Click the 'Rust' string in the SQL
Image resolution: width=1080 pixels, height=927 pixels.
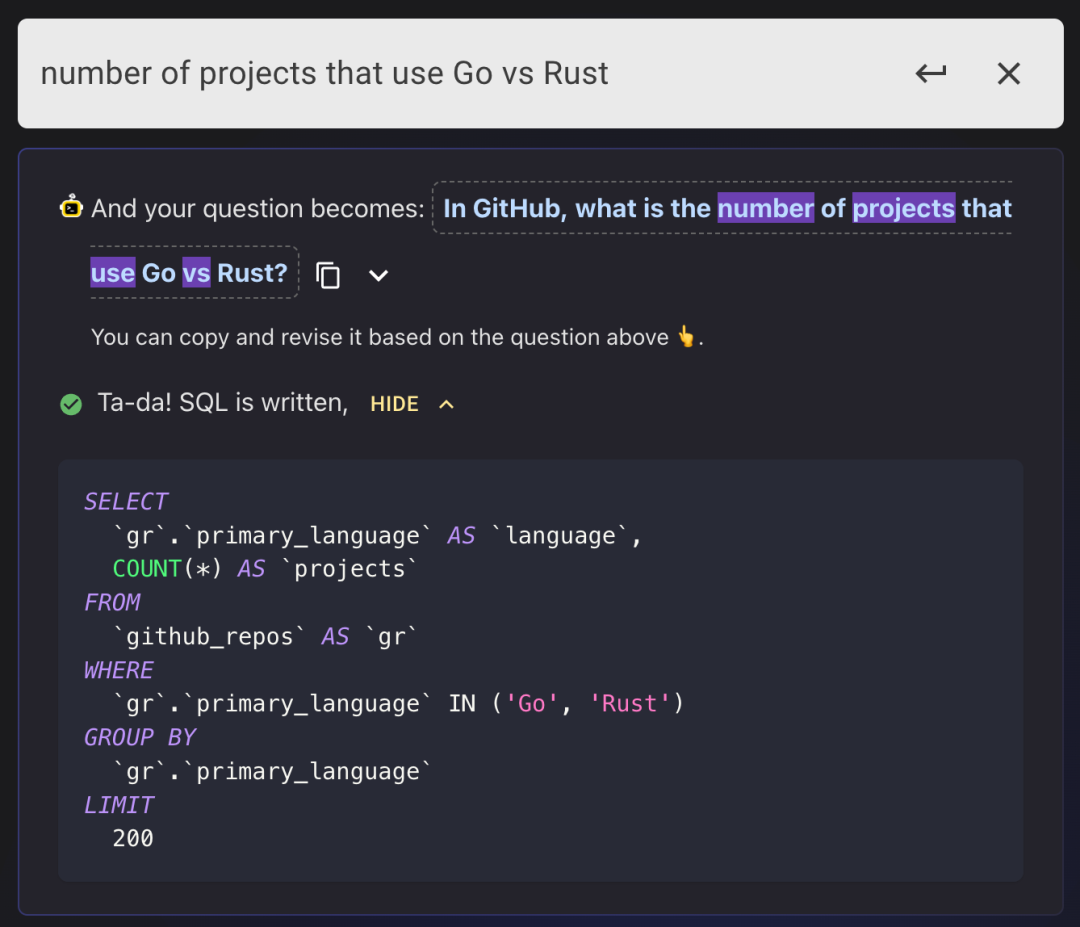pyautogui.click(x=629, y=704)
